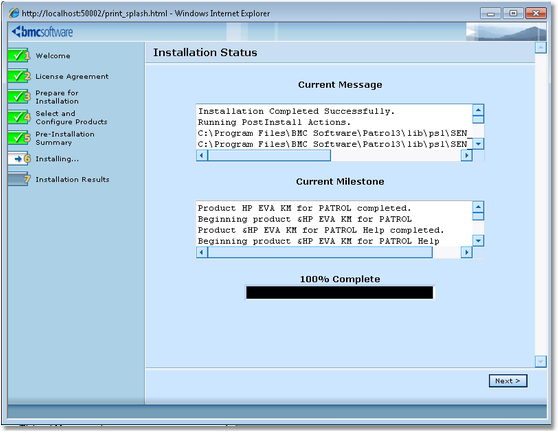Select the Prepare for Installation step label
This screenshot has width=558, height=433.
tap(57, 97)
